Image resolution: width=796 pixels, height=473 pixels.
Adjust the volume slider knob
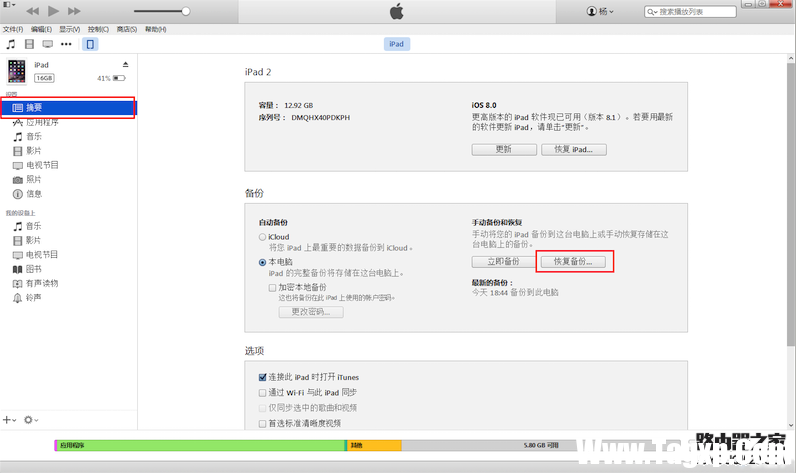coord(186,11)
